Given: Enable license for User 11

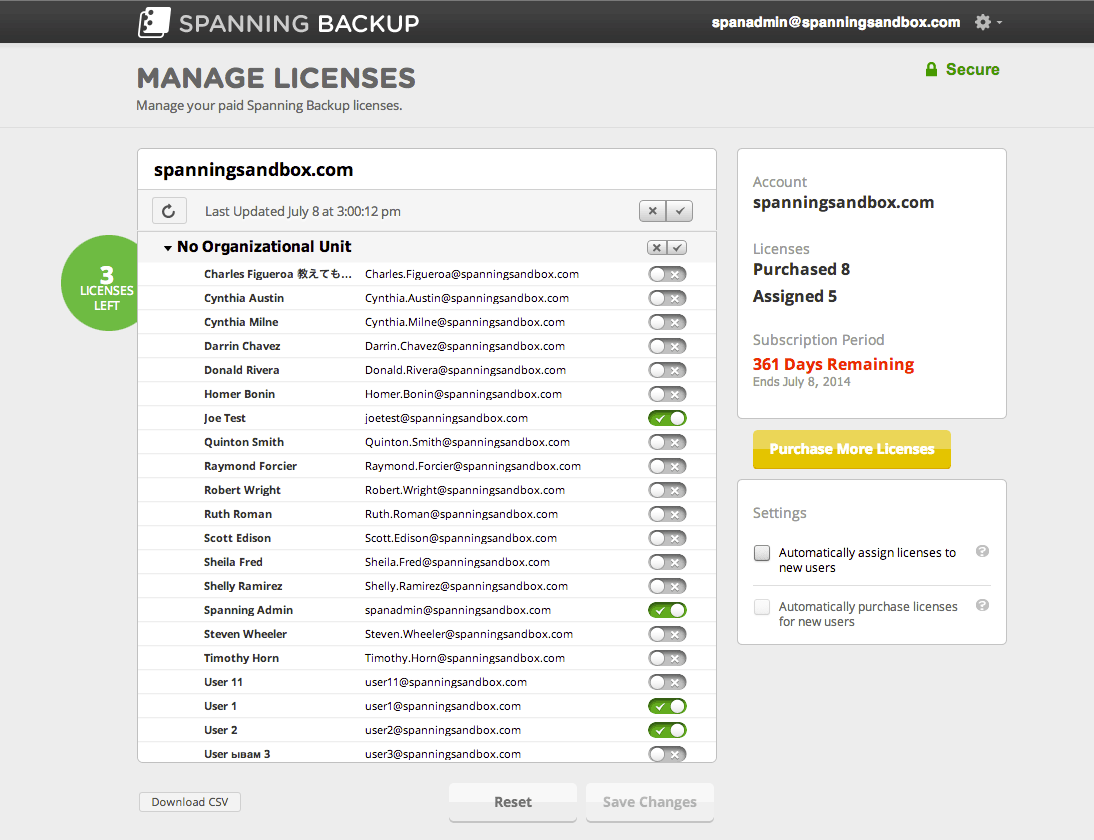Looking at the screenshot, I should [x=667, y=682].
